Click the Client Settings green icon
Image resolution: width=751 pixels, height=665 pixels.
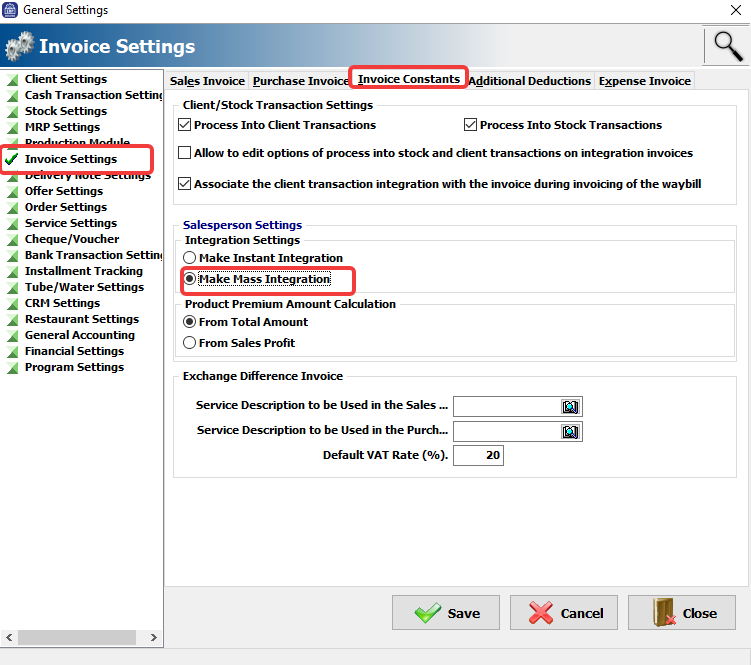point(12,80)
